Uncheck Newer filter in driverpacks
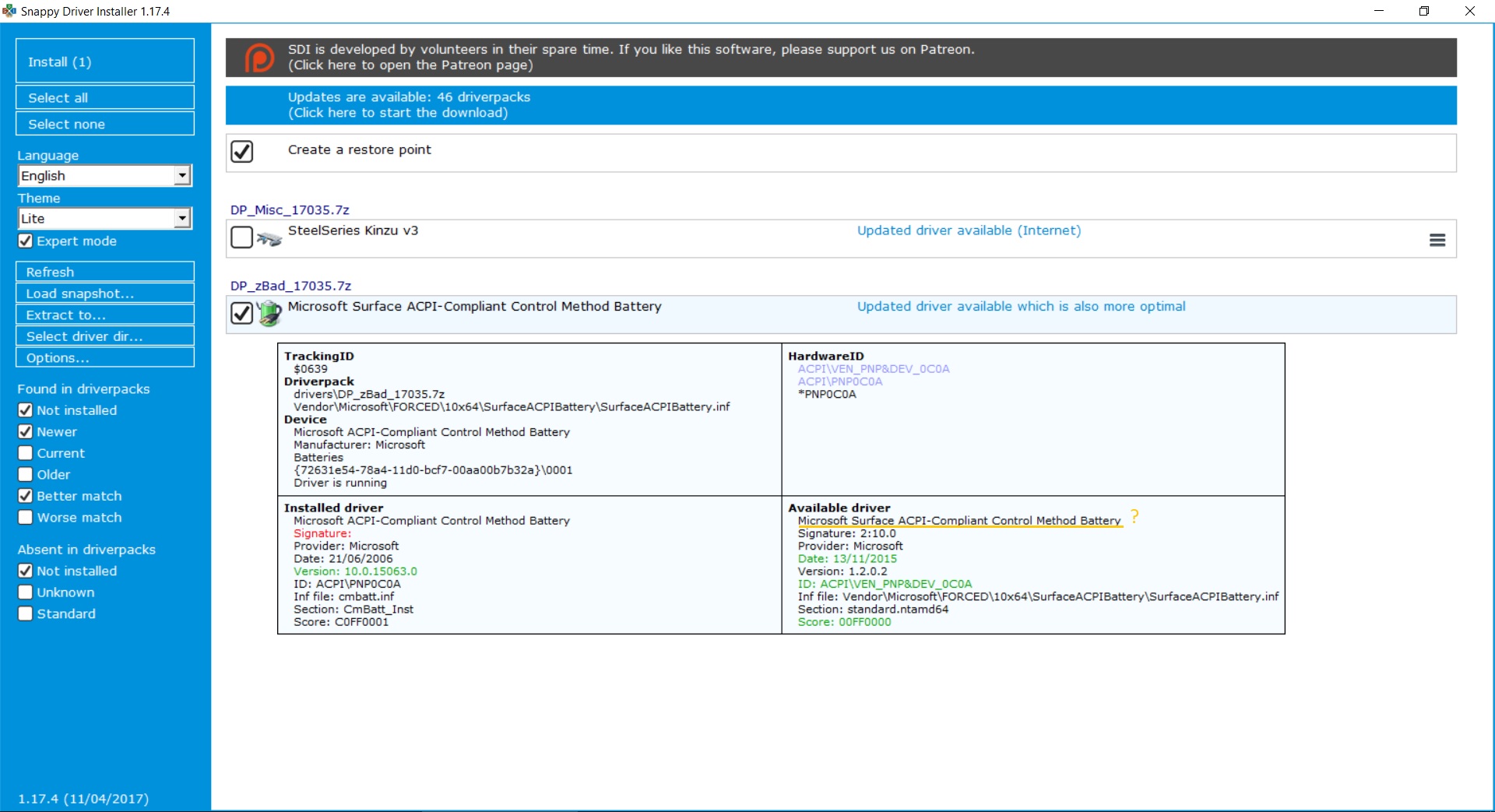The image size is (1495, 812). pos(26,431)
